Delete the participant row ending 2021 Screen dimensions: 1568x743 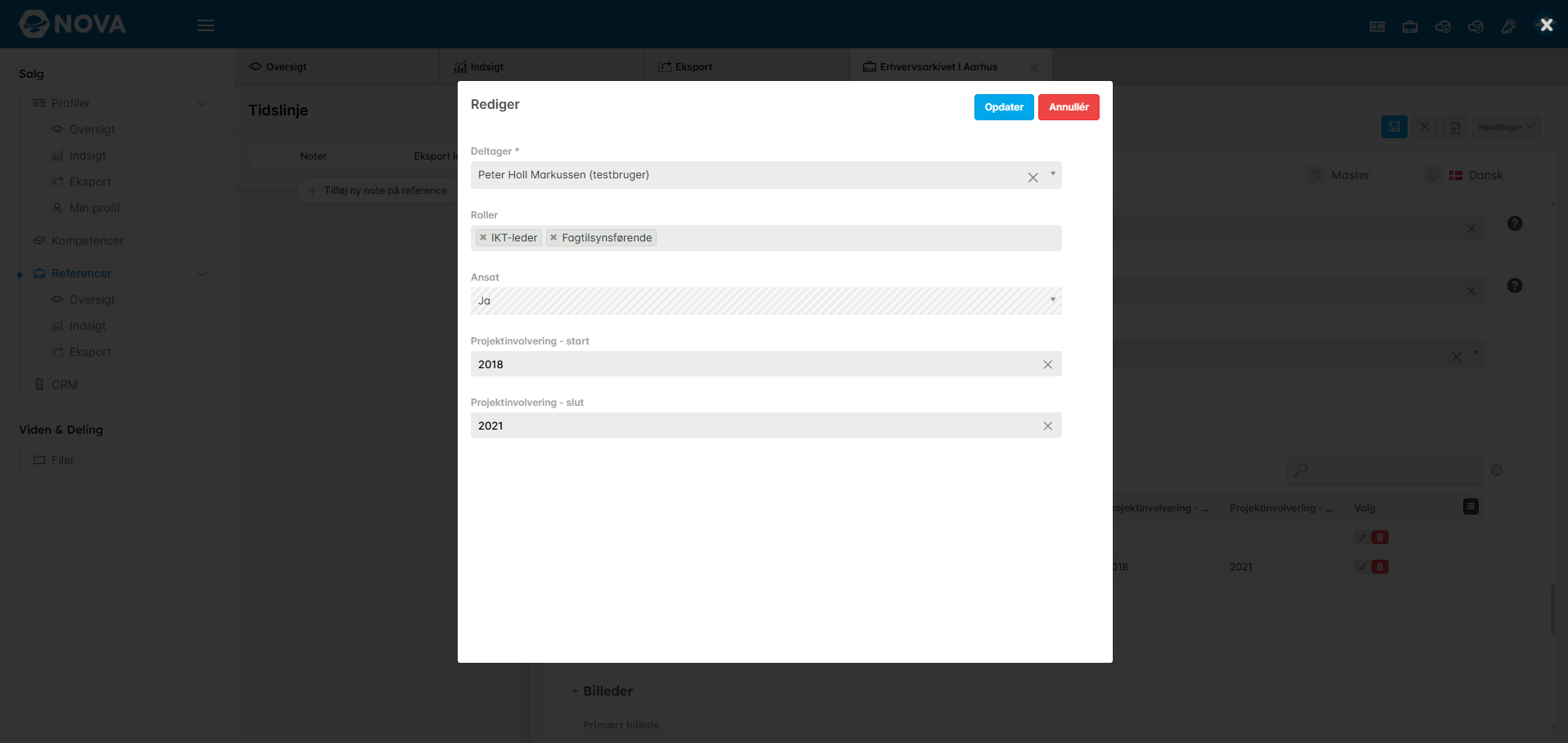(1380, 566)
